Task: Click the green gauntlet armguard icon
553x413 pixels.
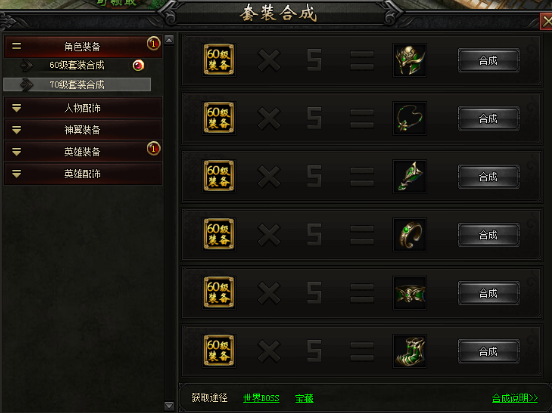Action: pos(409,176)
